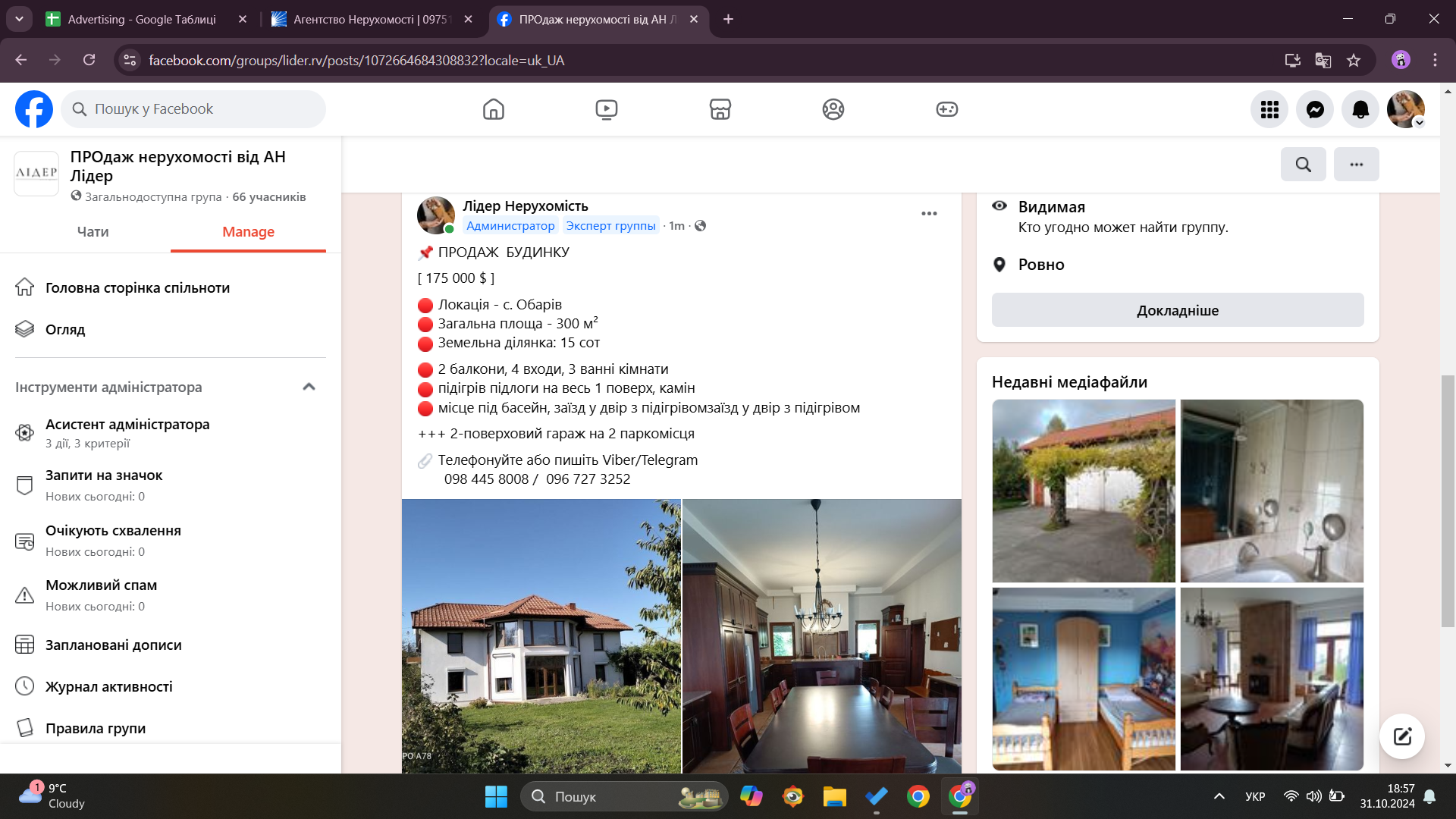Select the Manage tab
Viewport: 1456px width, 819px height.
pos(248,232)
